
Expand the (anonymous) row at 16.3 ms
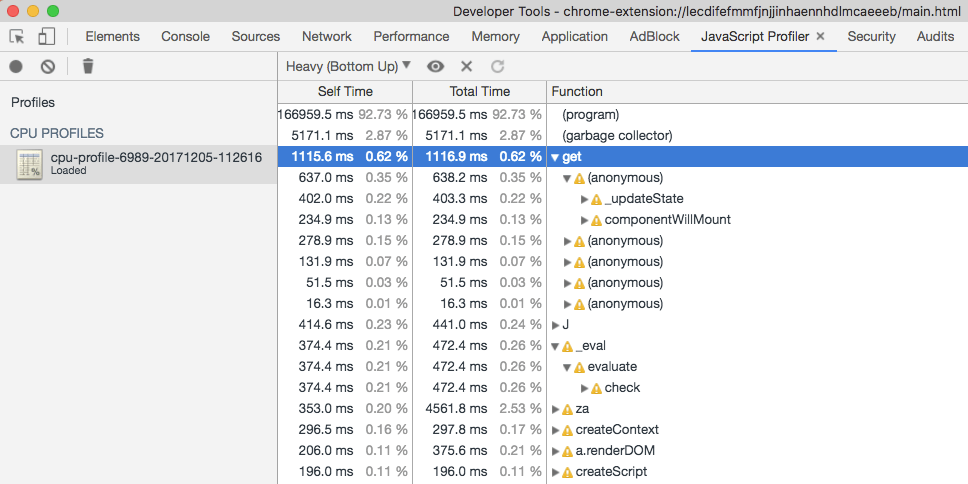pos(567,304)
